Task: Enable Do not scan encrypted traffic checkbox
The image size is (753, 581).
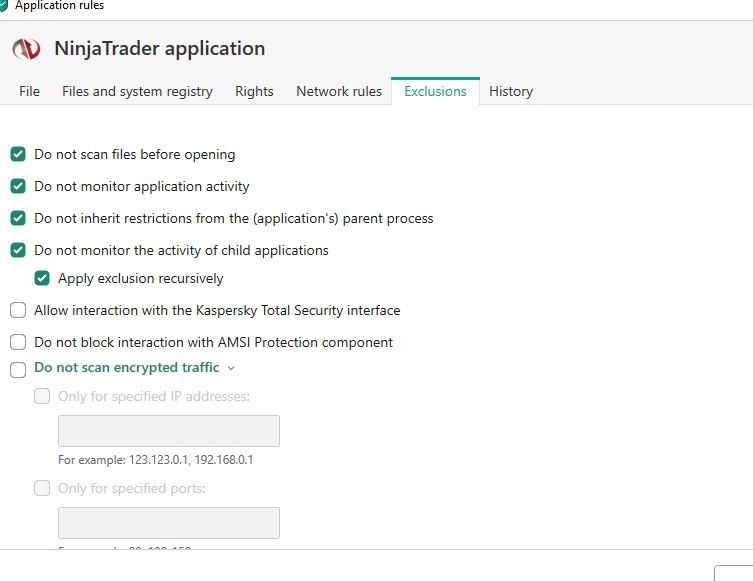Action: coord(18,369)
